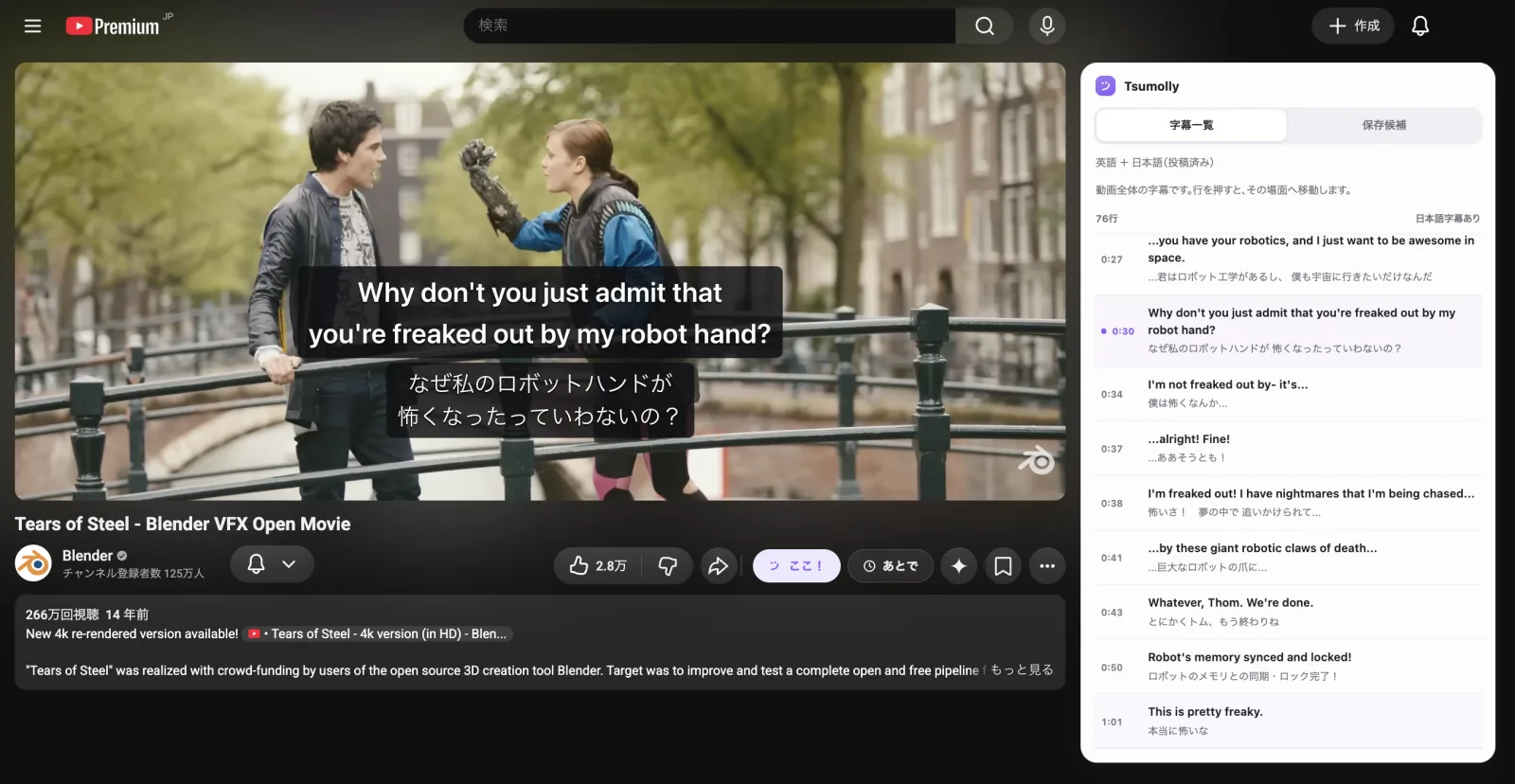Select "This is pretty freaky." subtitle line
This screenshot has height=784, width=1515.
1288,722
